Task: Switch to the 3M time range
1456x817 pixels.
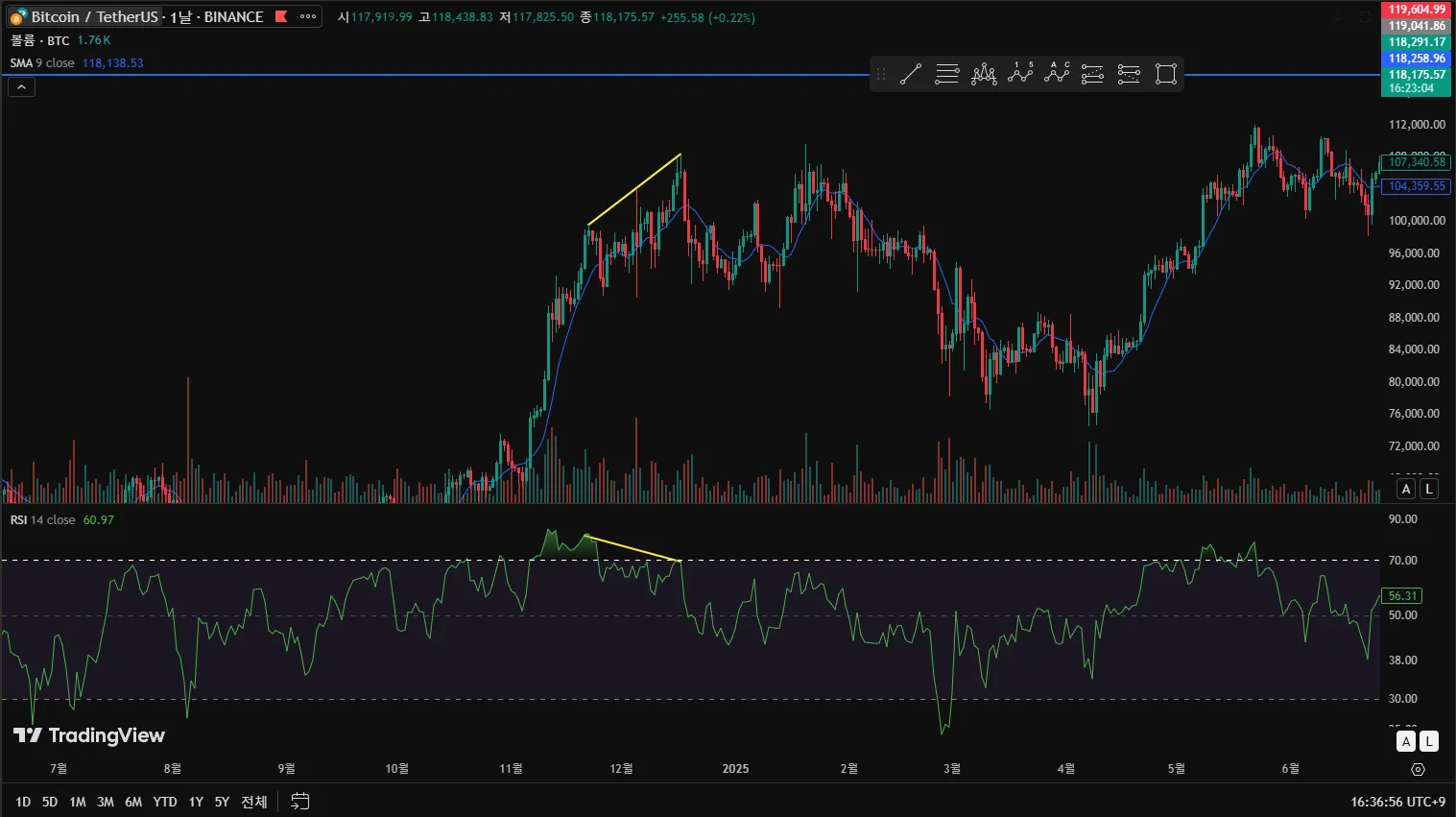Action: (106, 802)
